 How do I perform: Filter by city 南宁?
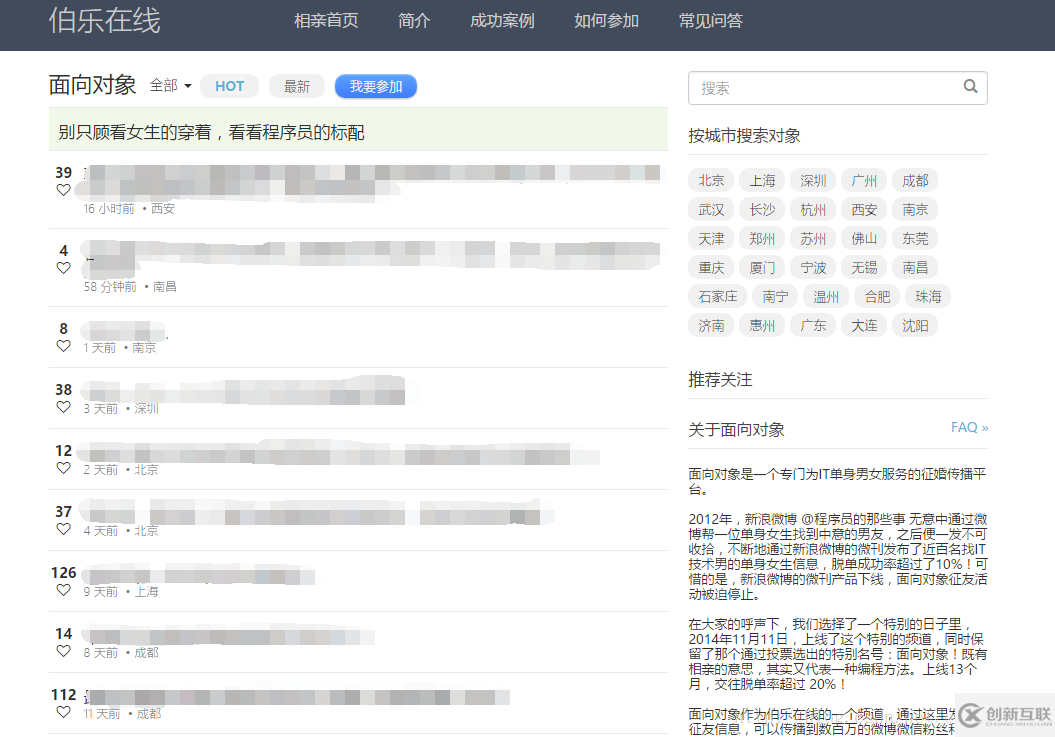pos(775,296)
